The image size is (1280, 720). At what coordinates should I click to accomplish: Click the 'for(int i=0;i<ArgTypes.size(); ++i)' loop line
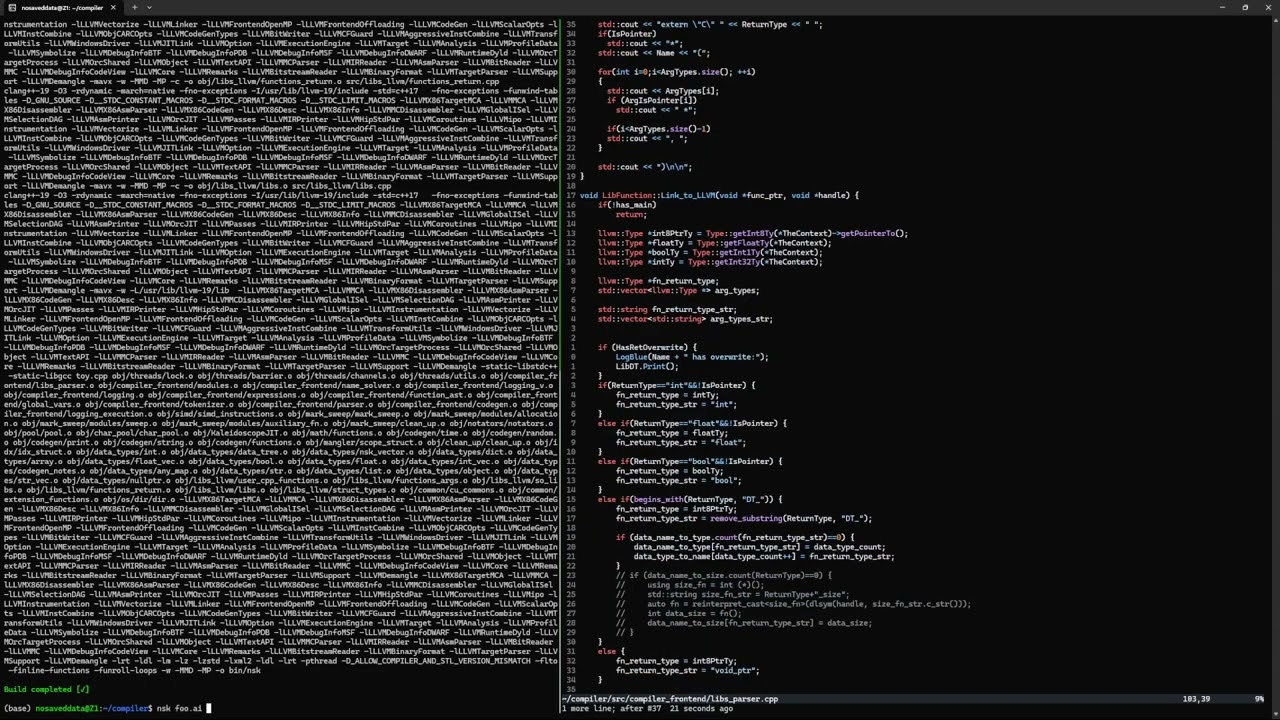[677, 72]
